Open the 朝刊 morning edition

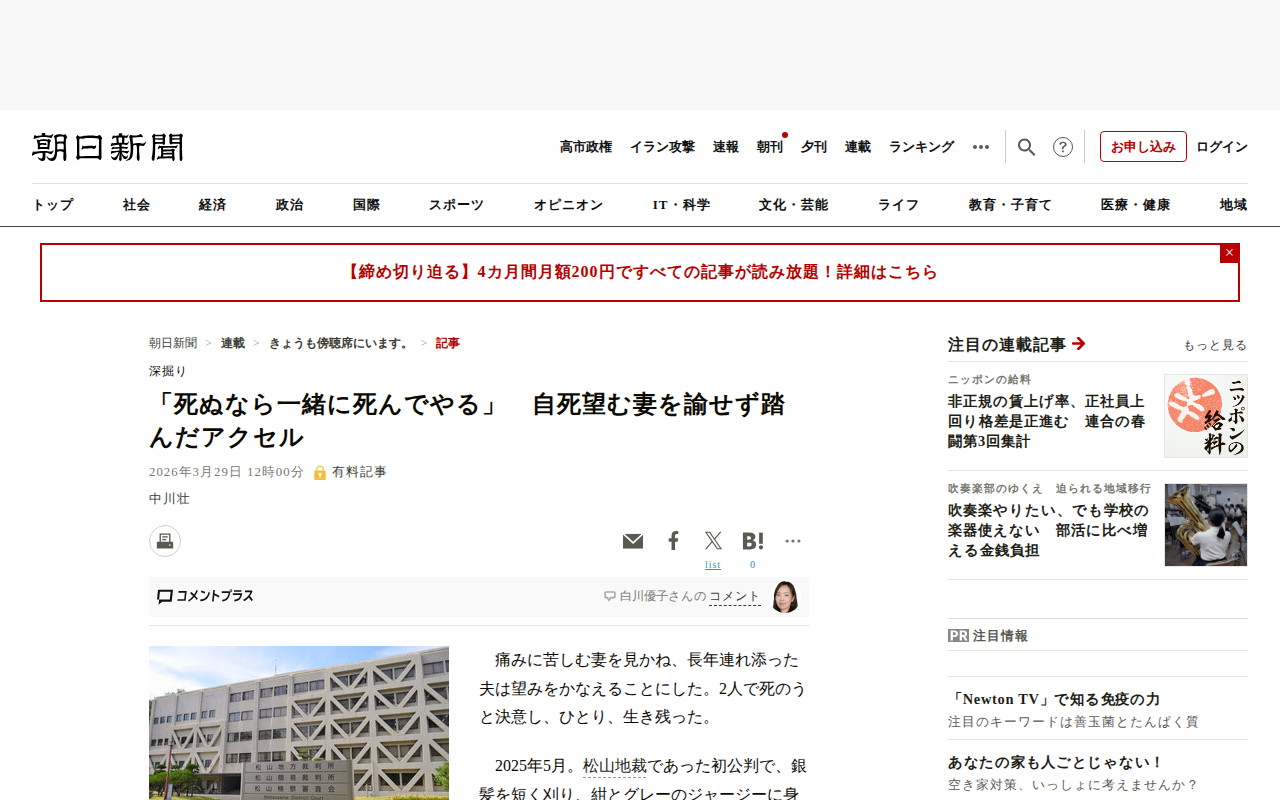coord(770,147)
